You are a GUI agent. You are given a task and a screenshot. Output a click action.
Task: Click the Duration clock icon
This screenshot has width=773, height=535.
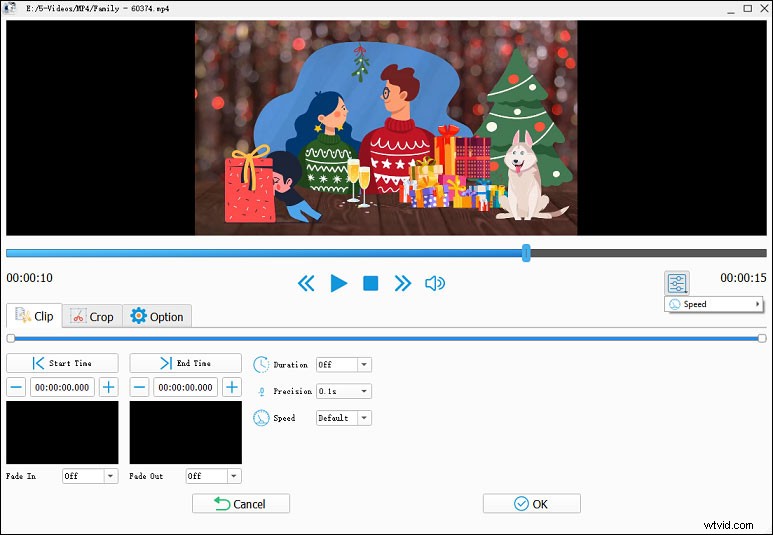261,364
